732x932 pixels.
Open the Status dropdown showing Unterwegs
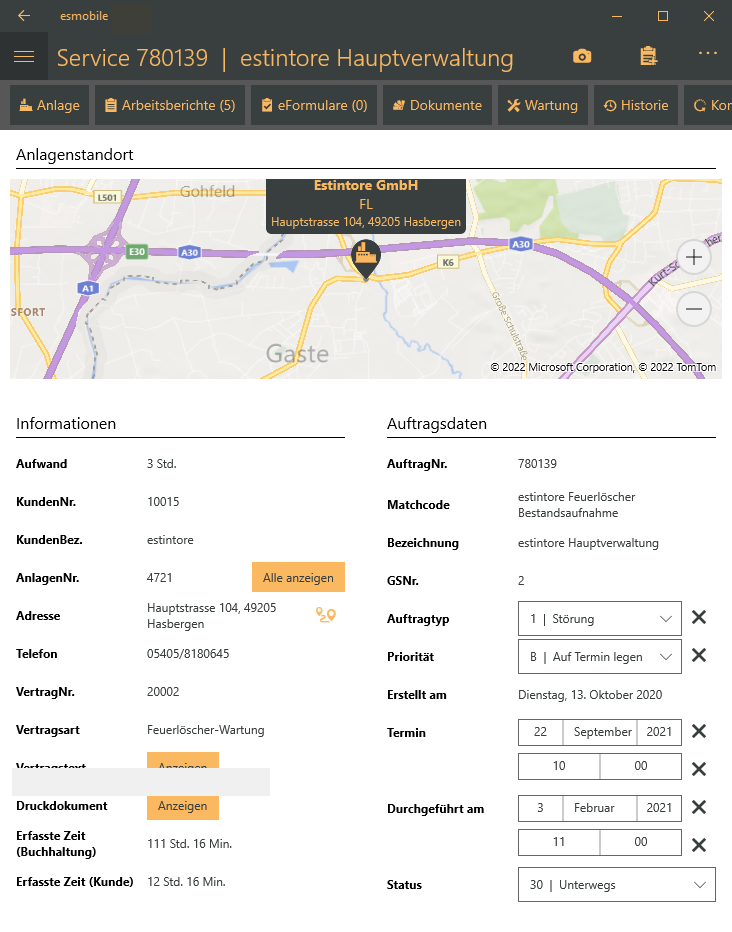coord(616,885)
